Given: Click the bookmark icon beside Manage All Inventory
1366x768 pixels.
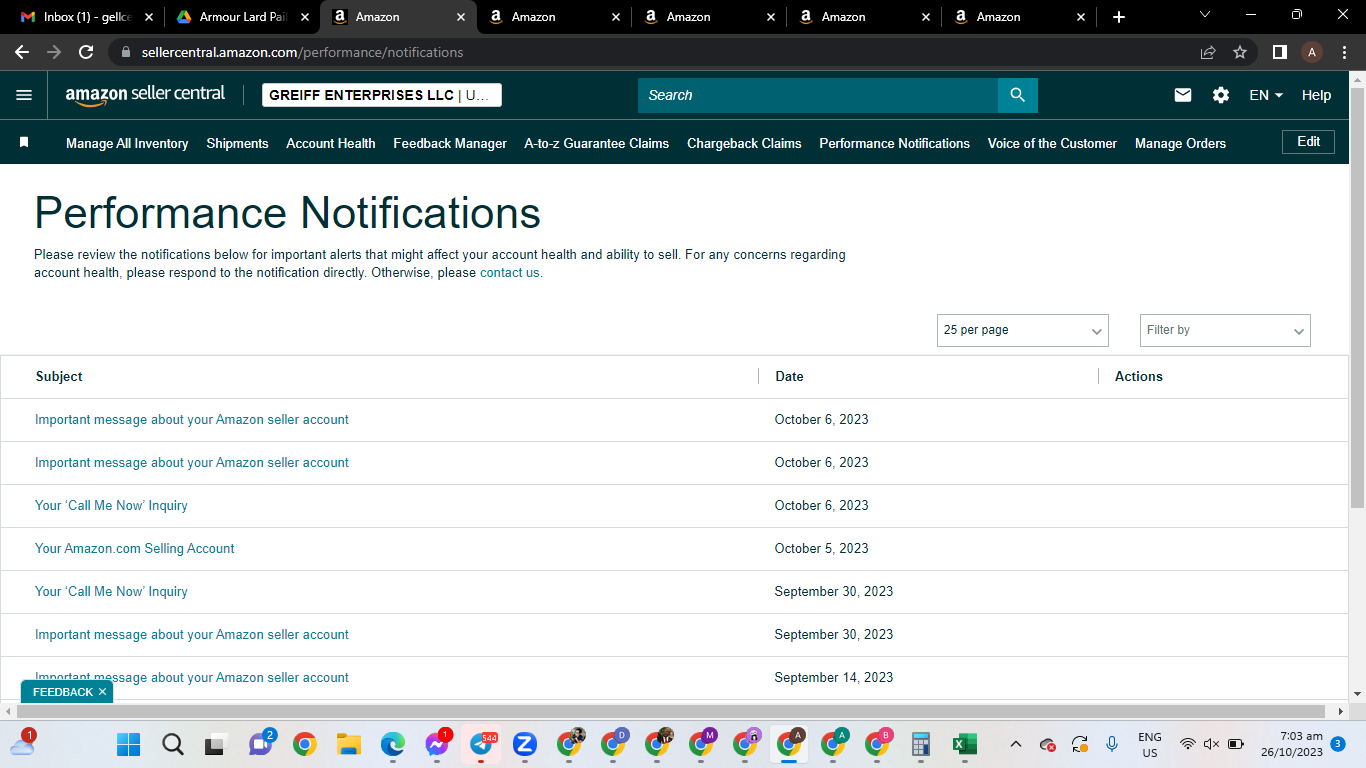Looking at the screenshot, I should pos(24,143).
